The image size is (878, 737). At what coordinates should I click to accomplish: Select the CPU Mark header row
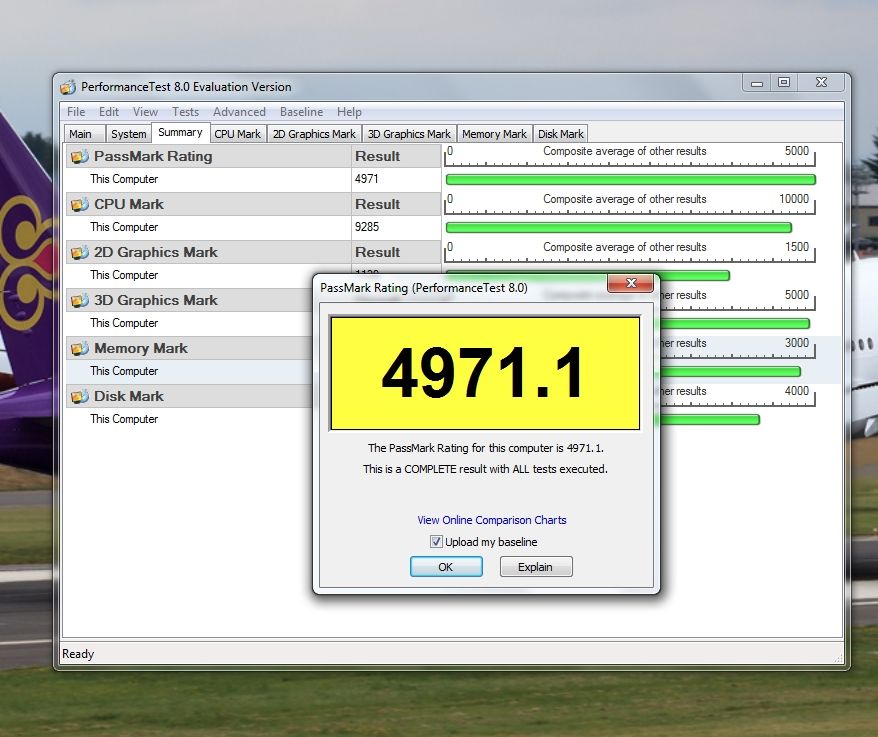coord(253,204)
